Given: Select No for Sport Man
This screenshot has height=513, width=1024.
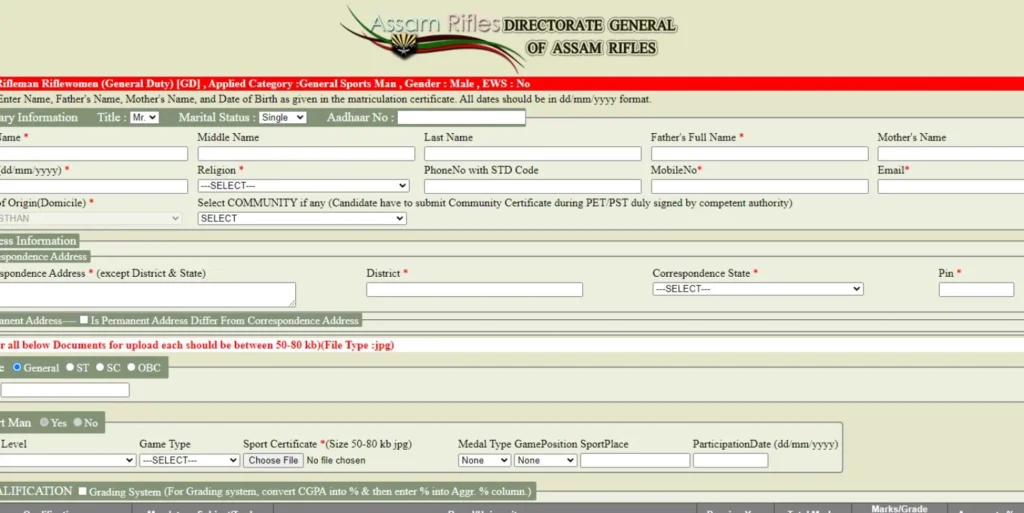Looking at the screenshot, I should (78, 422).
